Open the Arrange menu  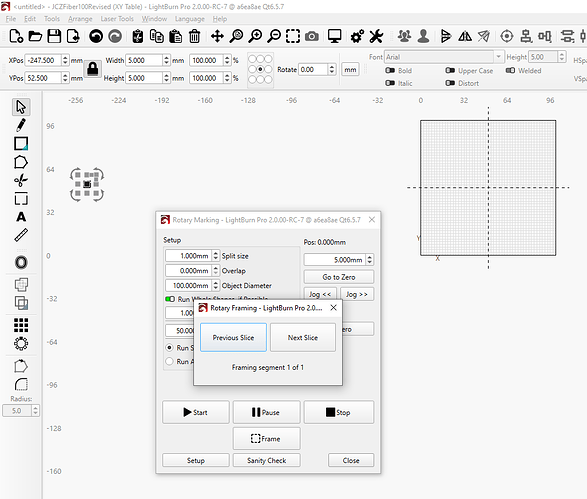click(80, 19)
